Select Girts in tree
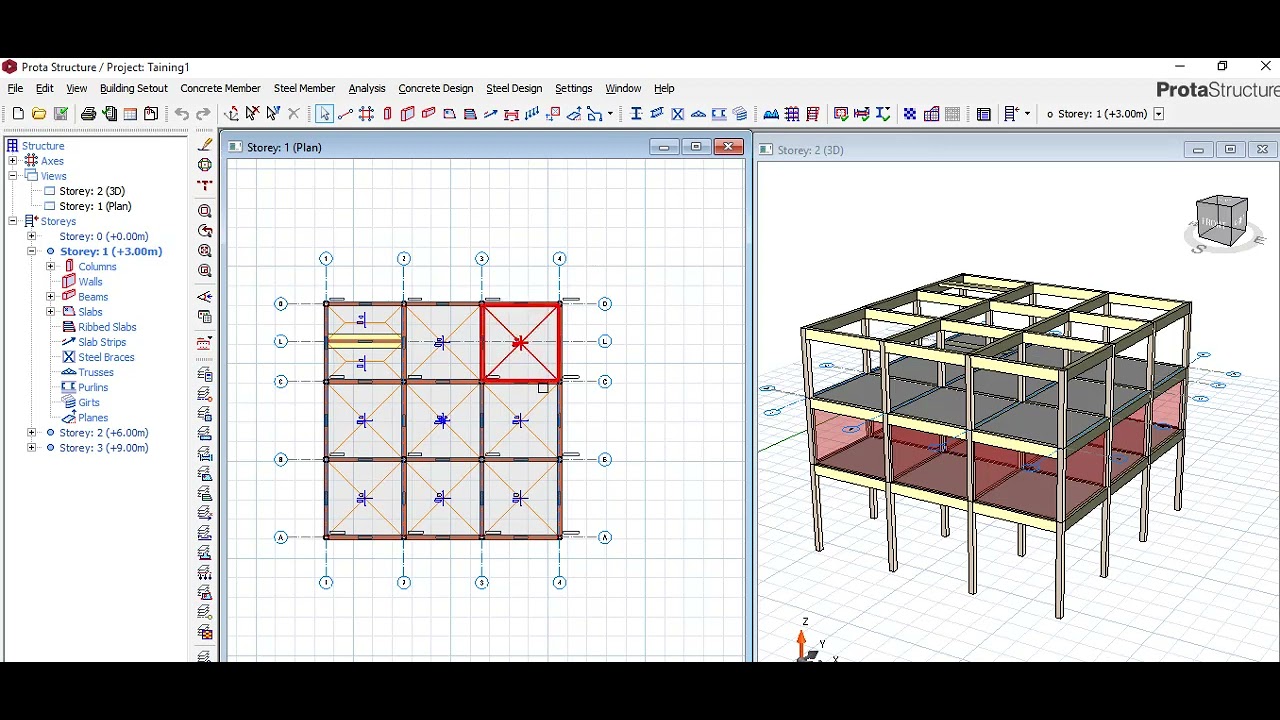 point(89,402)
